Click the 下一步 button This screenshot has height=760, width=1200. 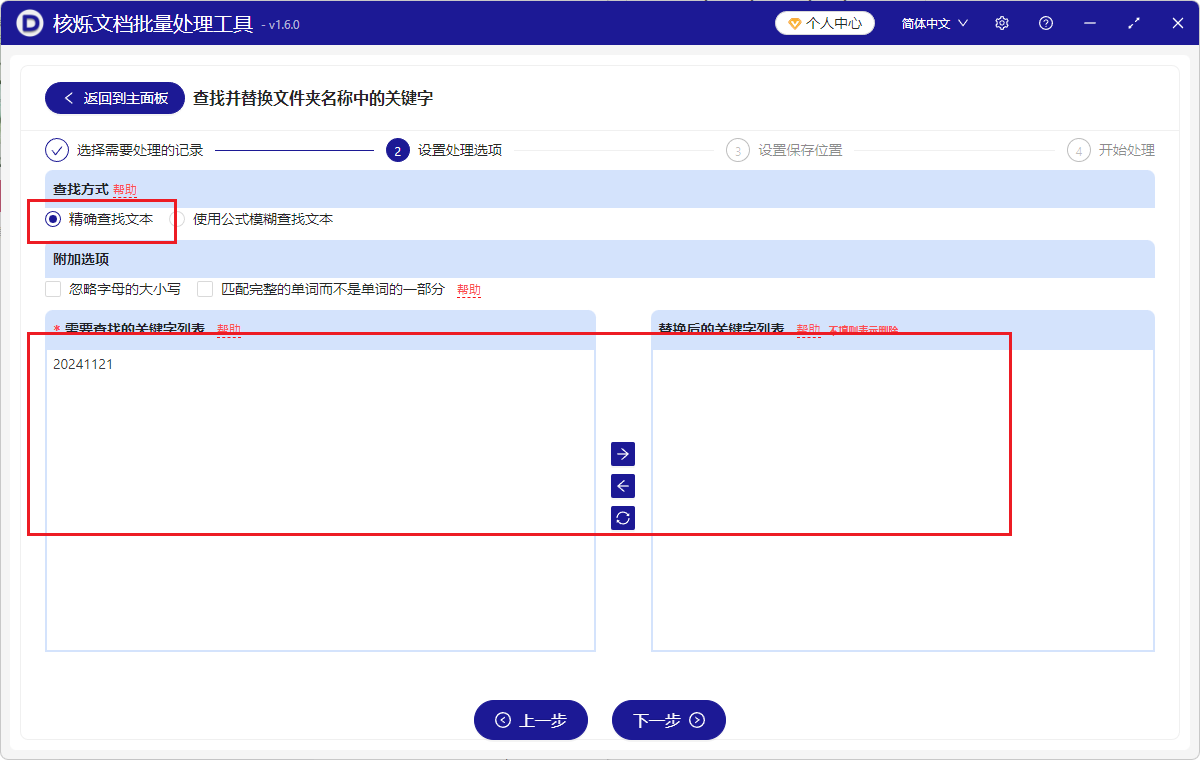668,720
